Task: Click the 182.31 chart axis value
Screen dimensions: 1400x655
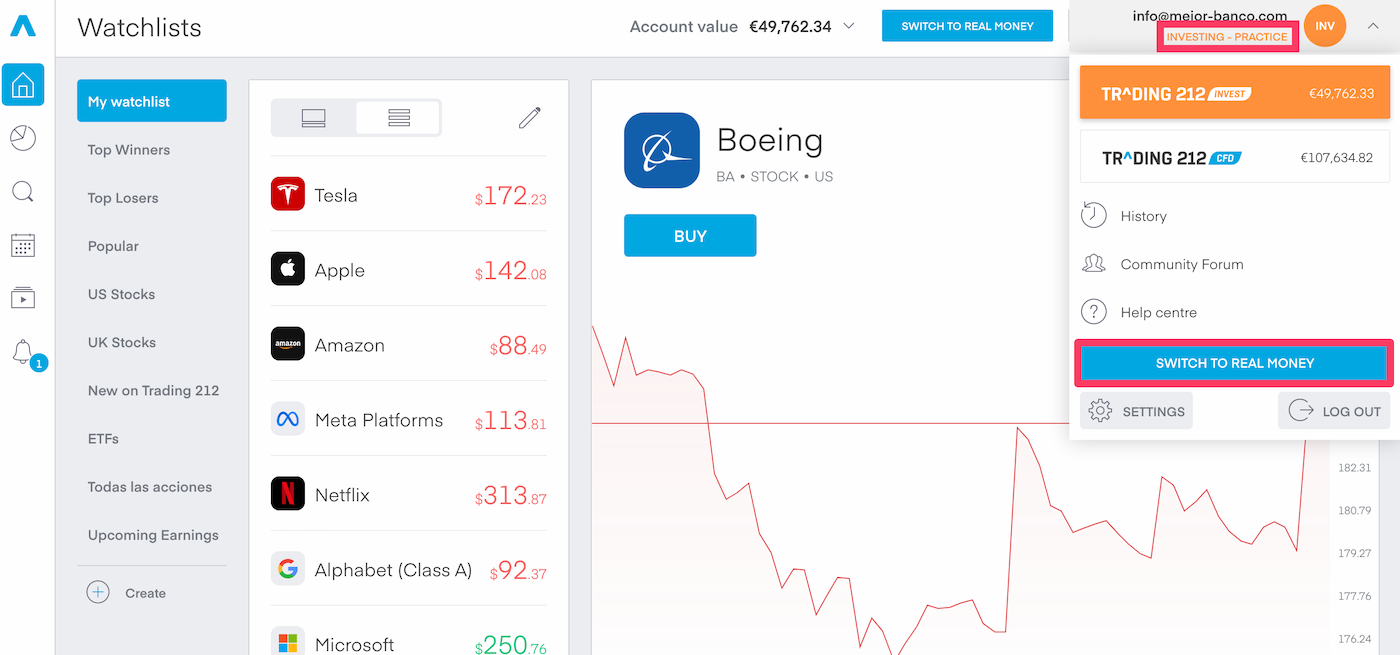Action: pyautogui.click(x=1354, y=467)
